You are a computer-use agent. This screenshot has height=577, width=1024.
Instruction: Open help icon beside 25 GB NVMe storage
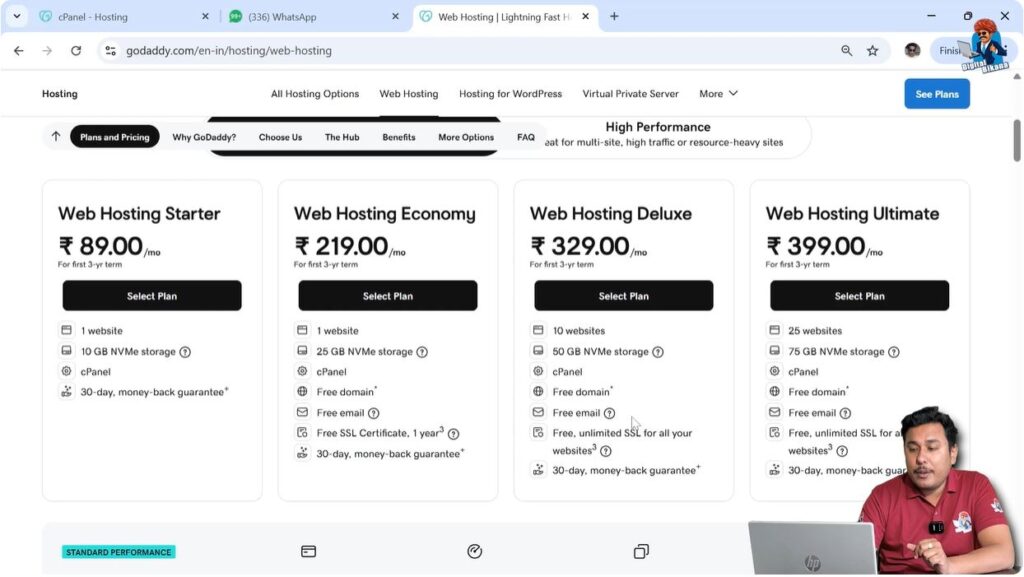coord(422,352)
